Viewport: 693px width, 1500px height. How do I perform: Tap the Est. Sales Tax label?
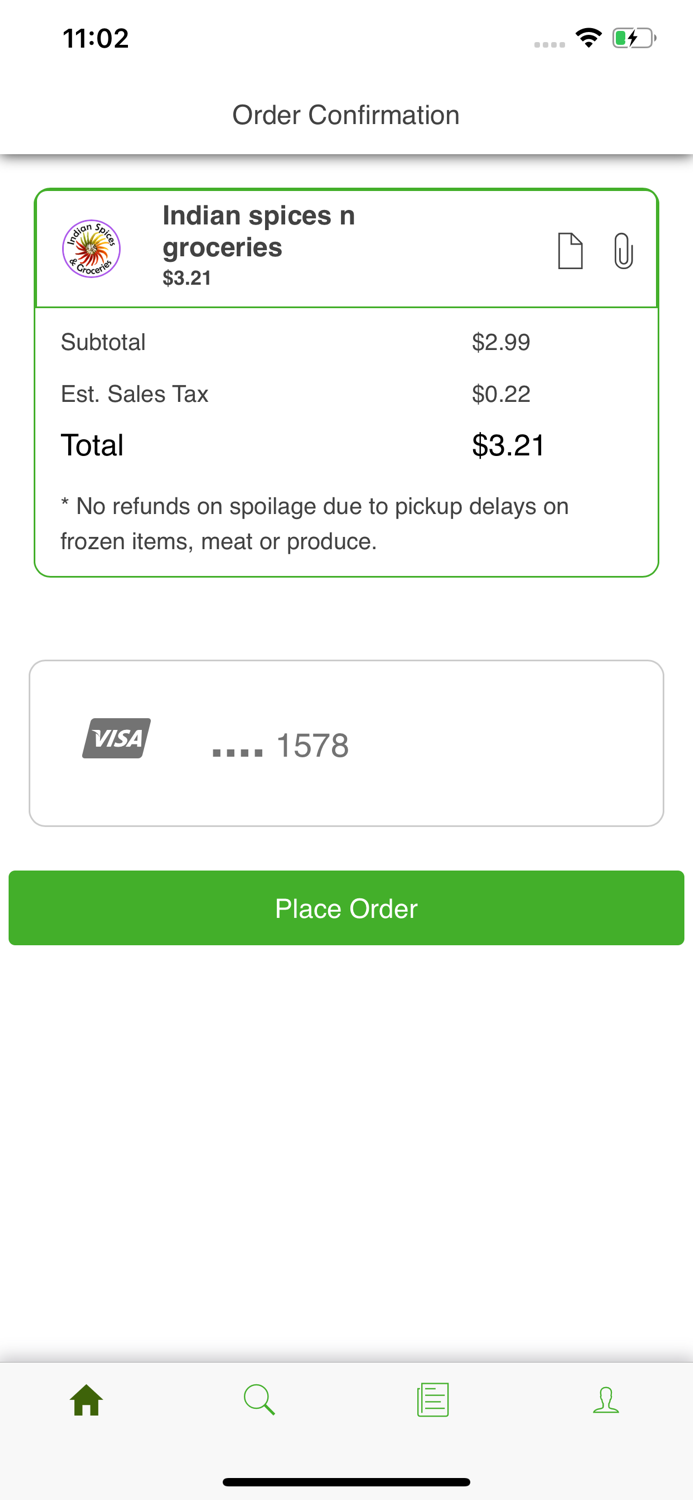135,394
